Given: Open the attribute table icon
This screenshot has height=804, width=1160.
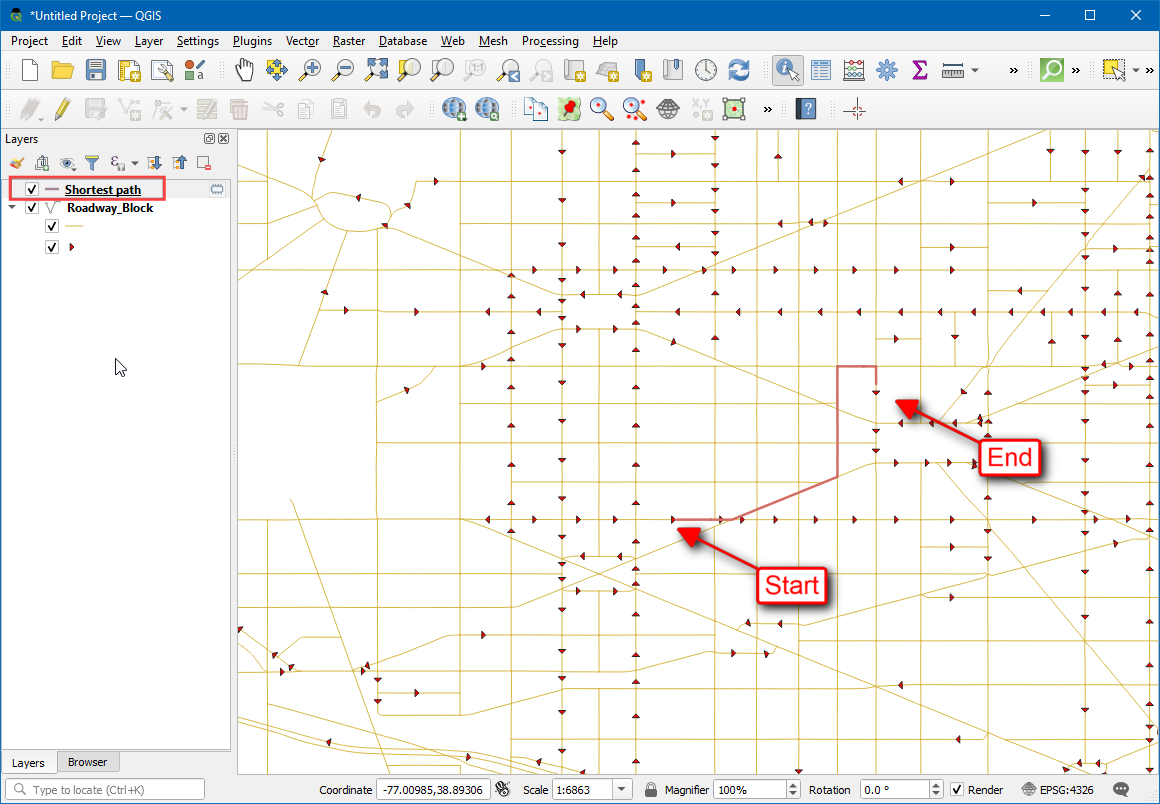Looking at the screenshot, I should click(x=821, y=70).
